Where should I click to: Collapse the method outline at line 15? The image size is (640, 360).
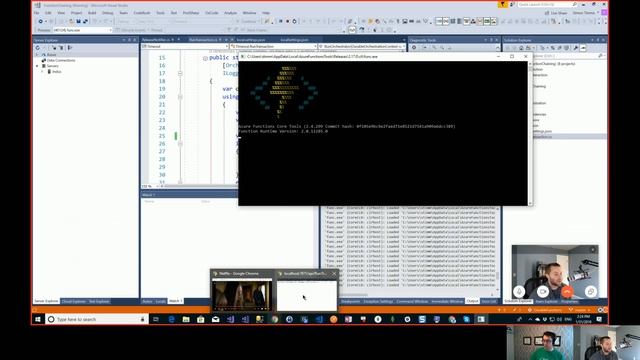click(205, 58)
